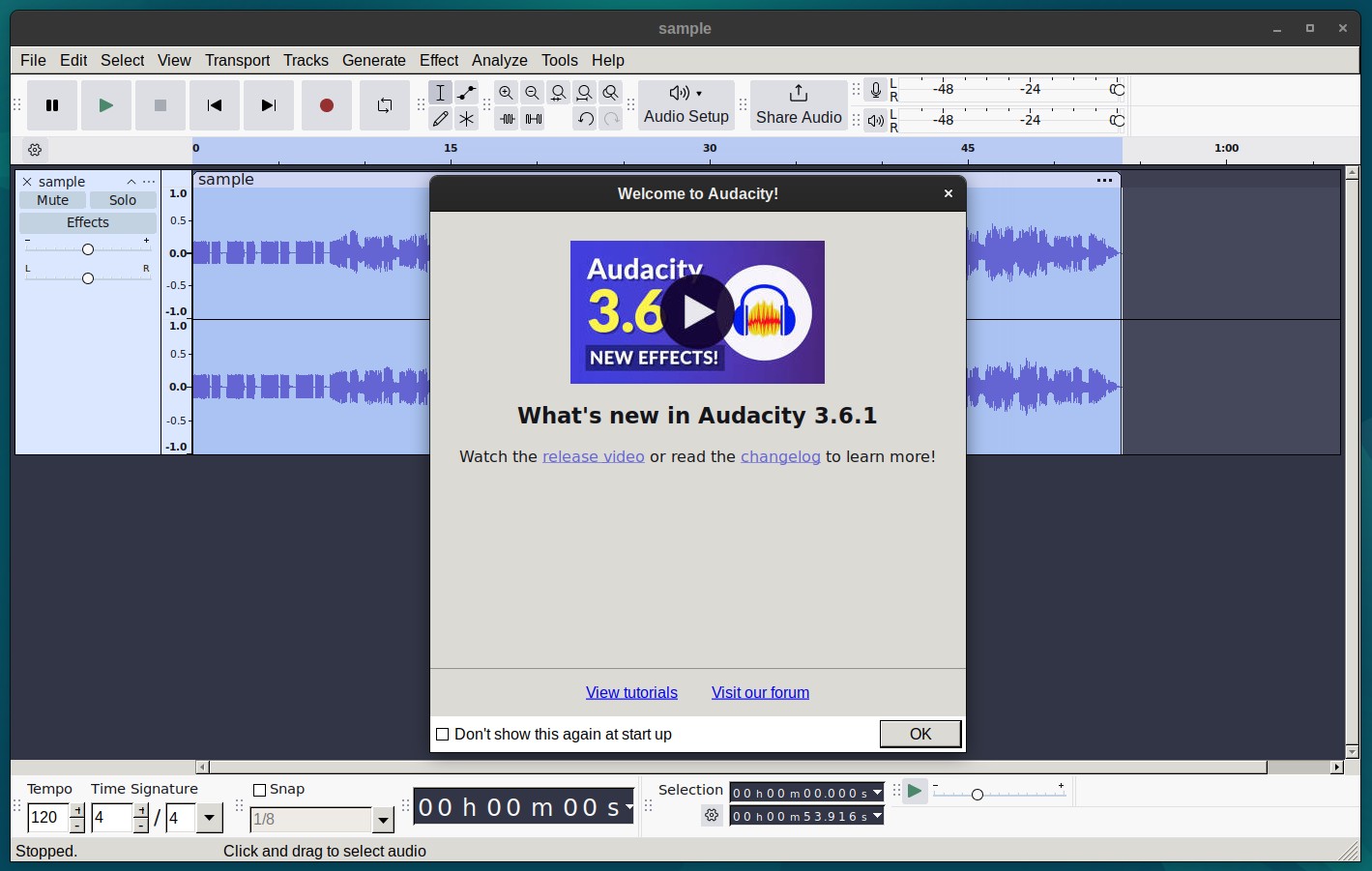Select the Envelope tool
The image size is (1372, 871).
click(x=466, y=93)
